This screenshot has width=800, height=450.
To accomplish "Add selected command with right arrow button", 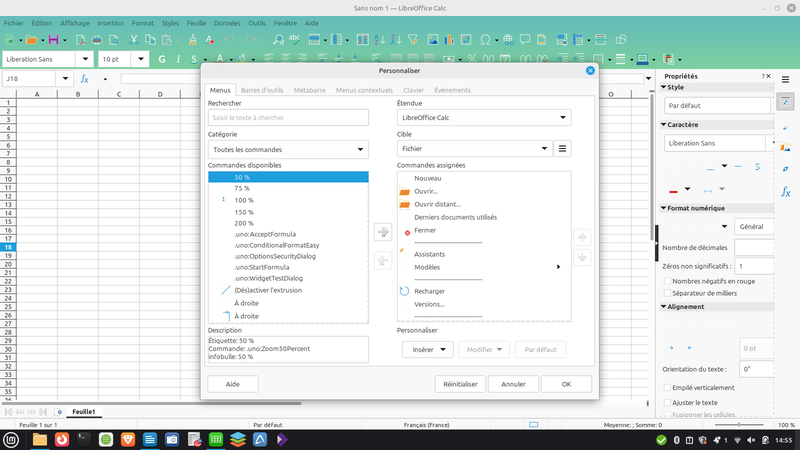I will point(383,232).
